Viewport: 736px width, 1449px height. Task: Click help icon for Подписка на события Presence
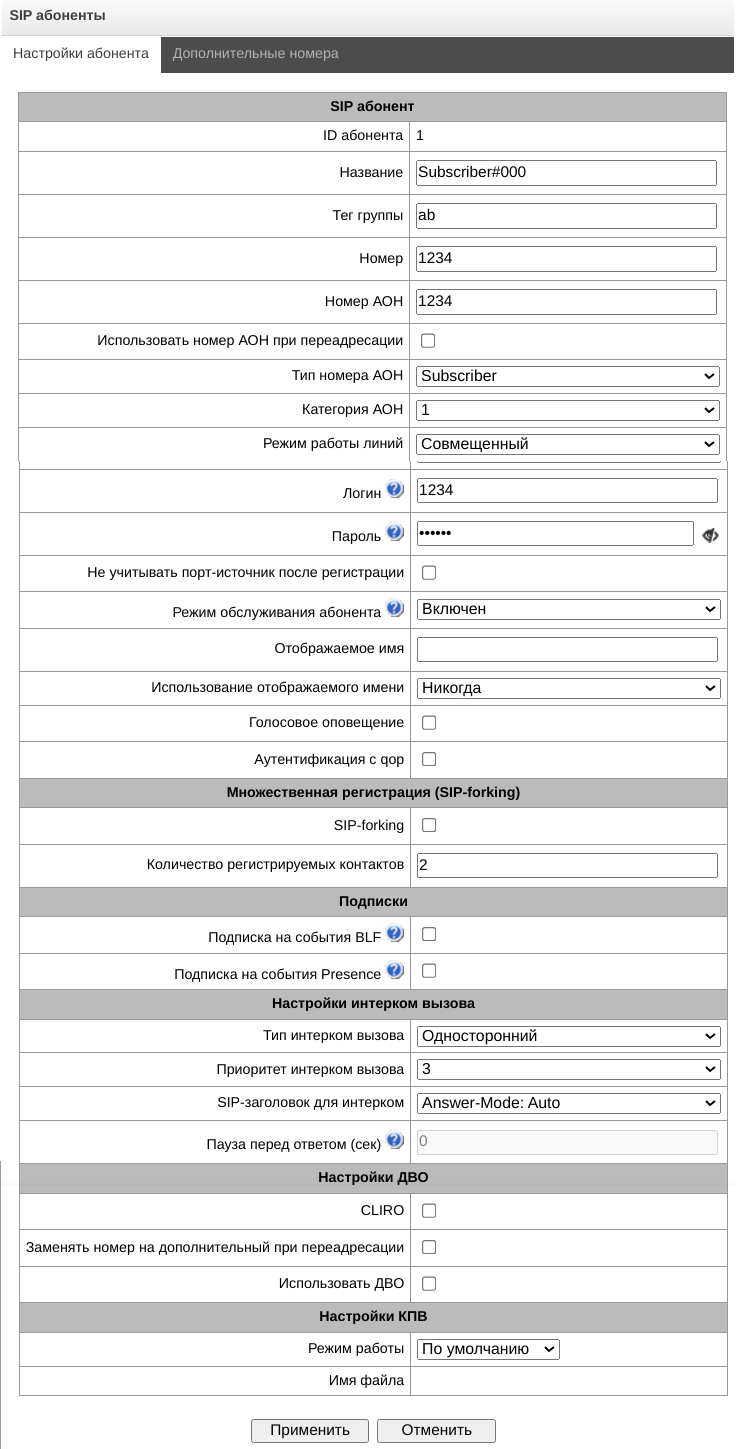pyautogui.click(x=395, y=970)
